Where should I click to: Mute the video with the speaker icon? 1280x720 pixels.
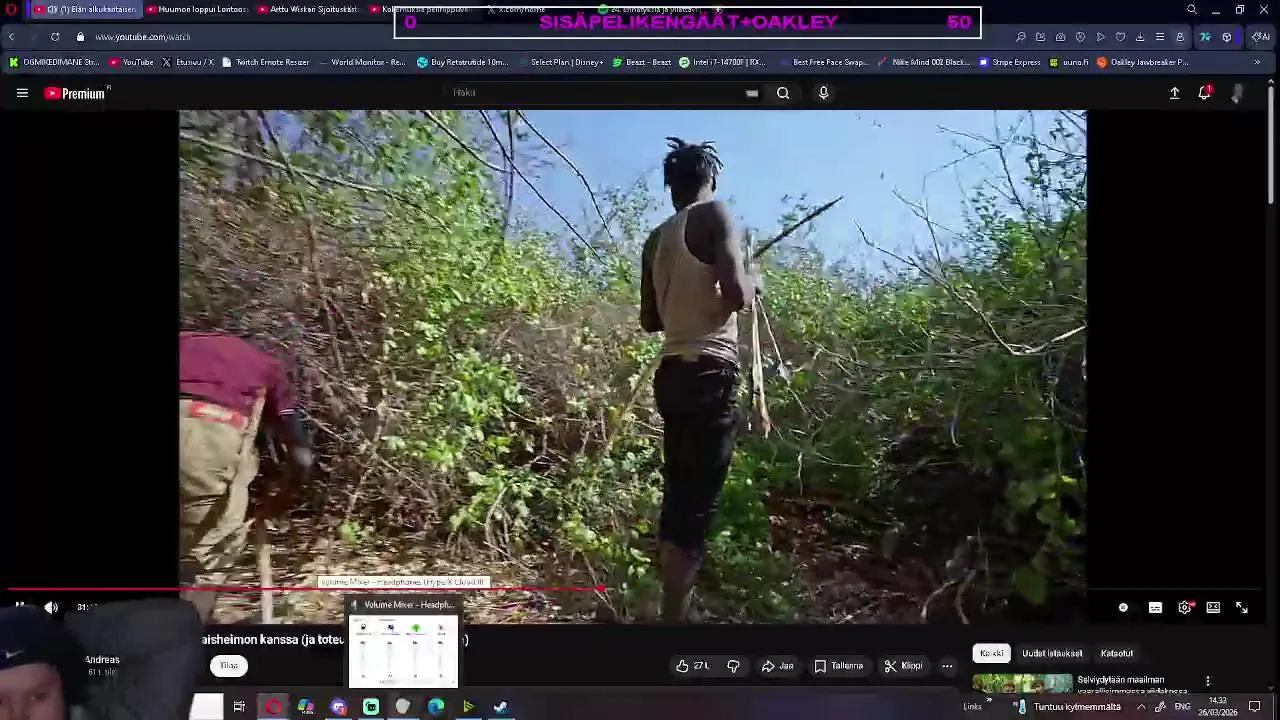click(x=52, y=607)
